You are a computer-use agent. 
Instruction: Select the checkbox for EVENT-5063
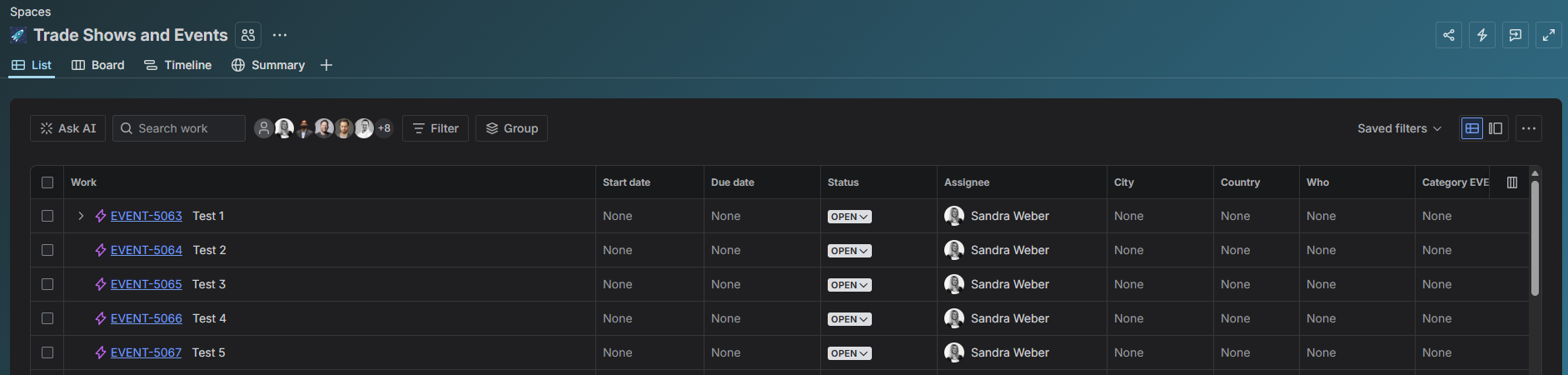tap(47, 216)
